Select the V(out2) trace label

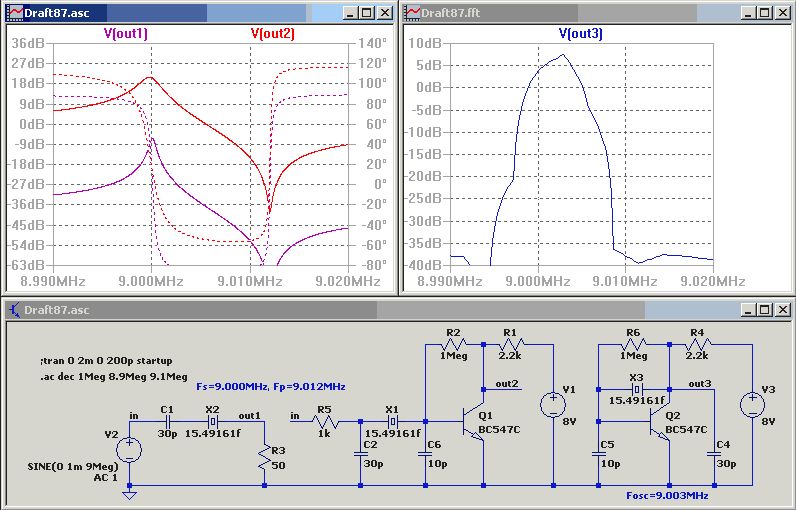click(x=273, y=34)
